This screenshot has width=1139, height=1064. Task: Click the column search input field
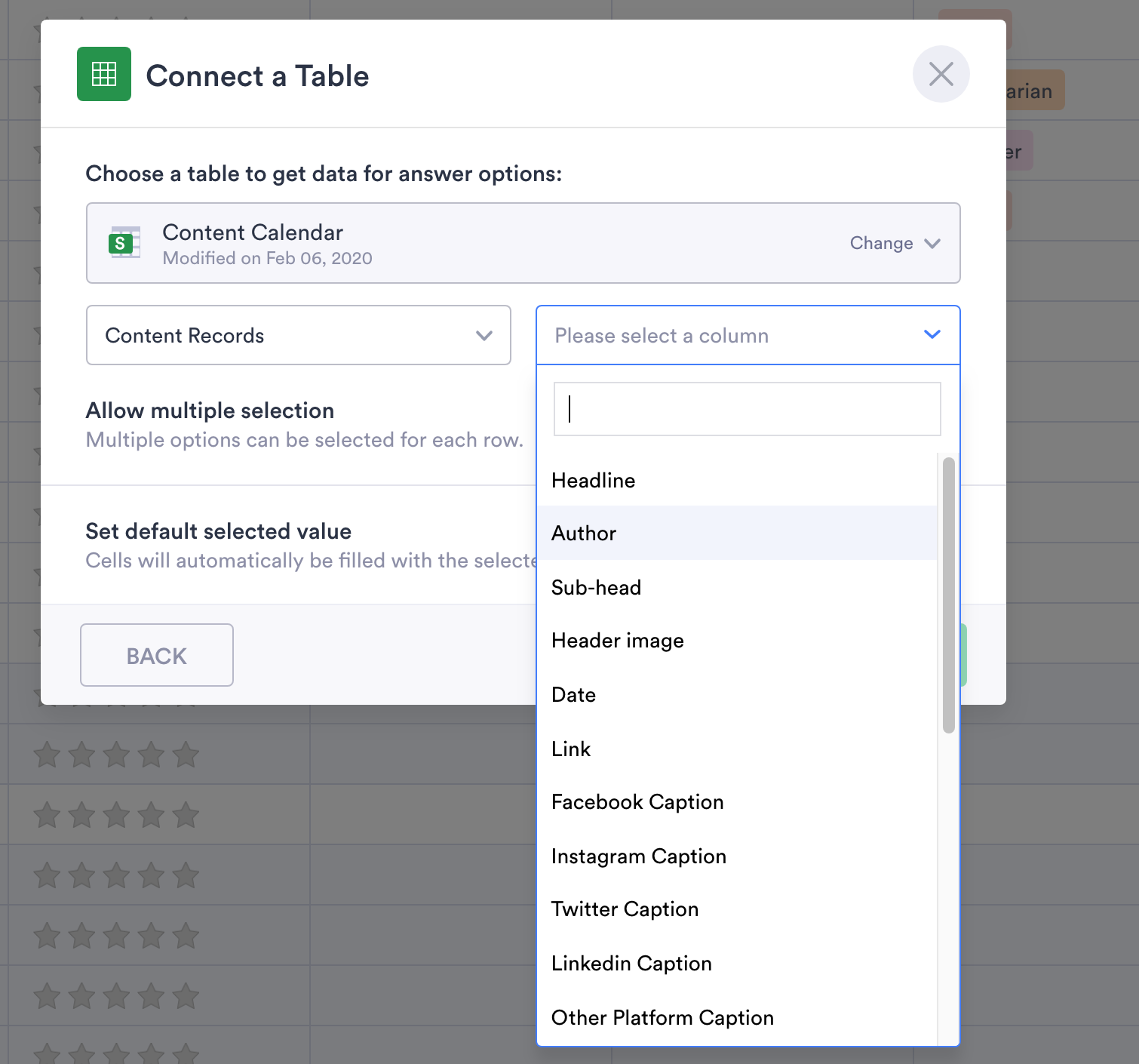click(747, 409)
